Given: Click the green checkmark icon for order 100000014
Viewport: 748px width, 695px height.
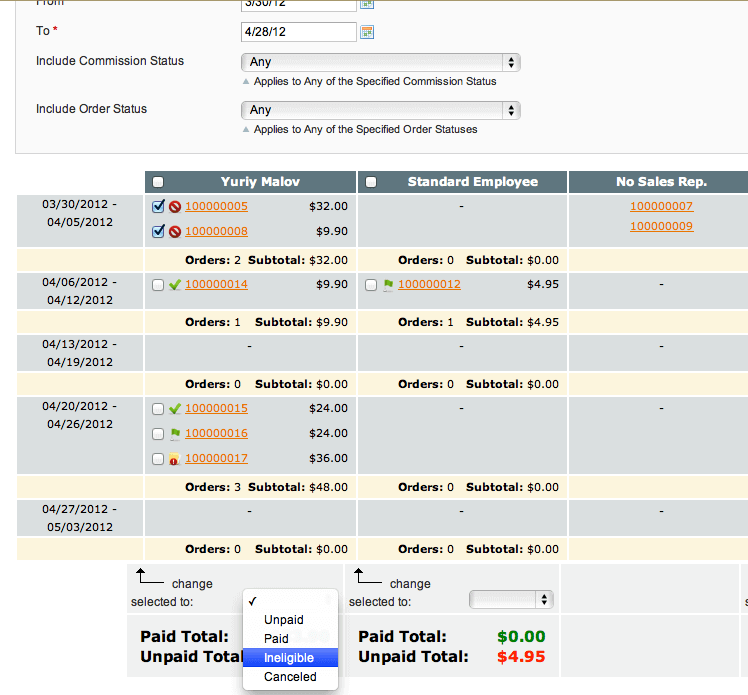Looking at the screenshot, I should (175, 285).
